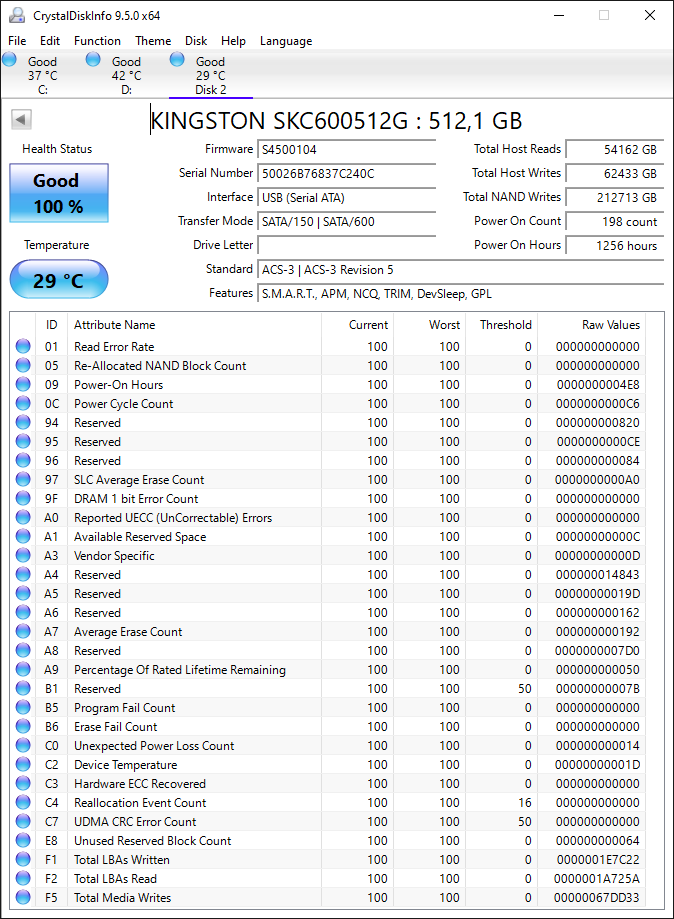Click the Transfer Mode field
The width and height of the screenshot is (674, 919).
pyautogui.click(x=346, y=222)
